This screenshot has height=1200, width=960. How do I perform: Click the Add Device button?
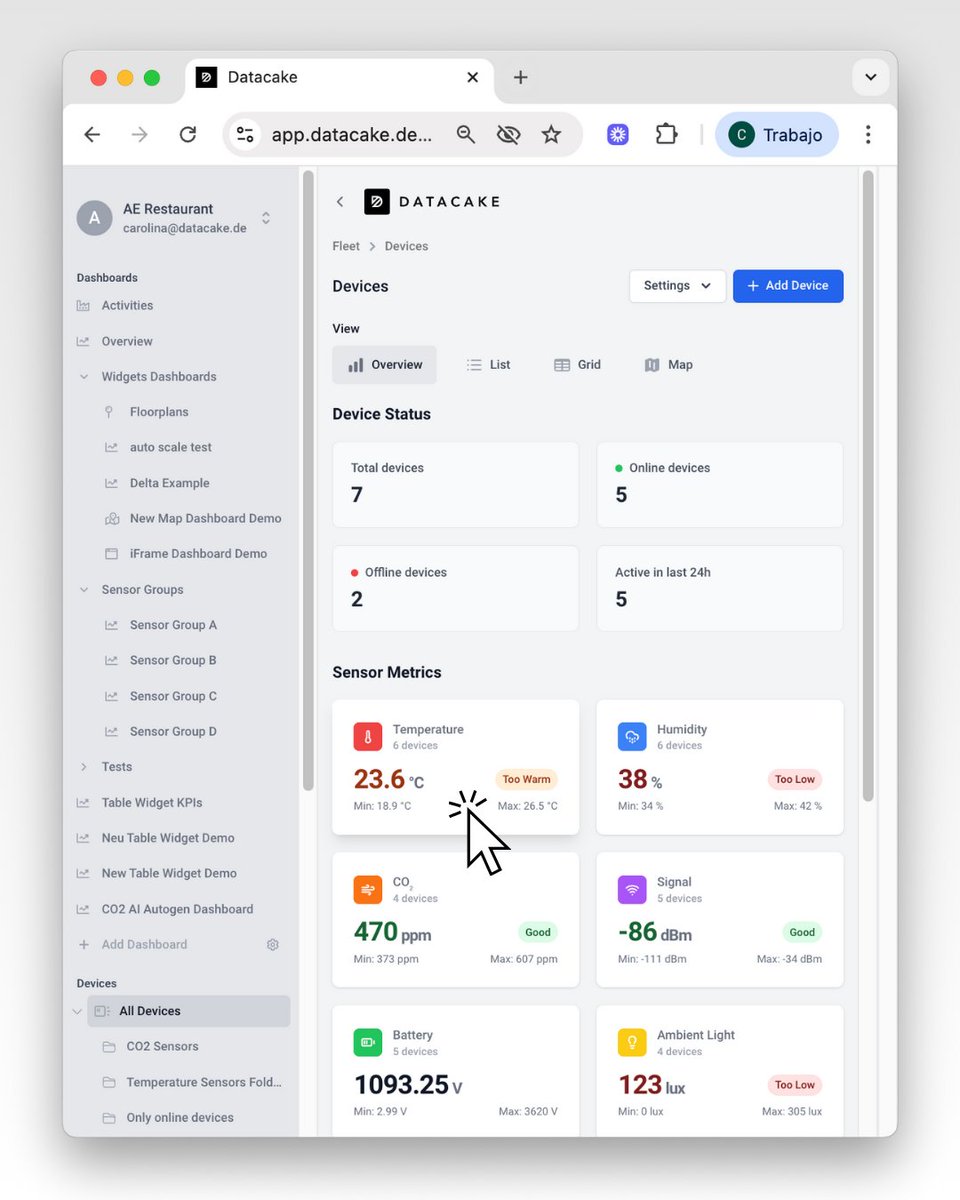pos(788,285)
